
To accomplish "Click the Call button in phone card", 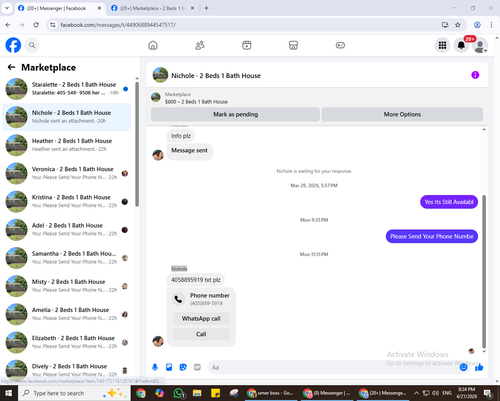I will [x=201, y=334].
